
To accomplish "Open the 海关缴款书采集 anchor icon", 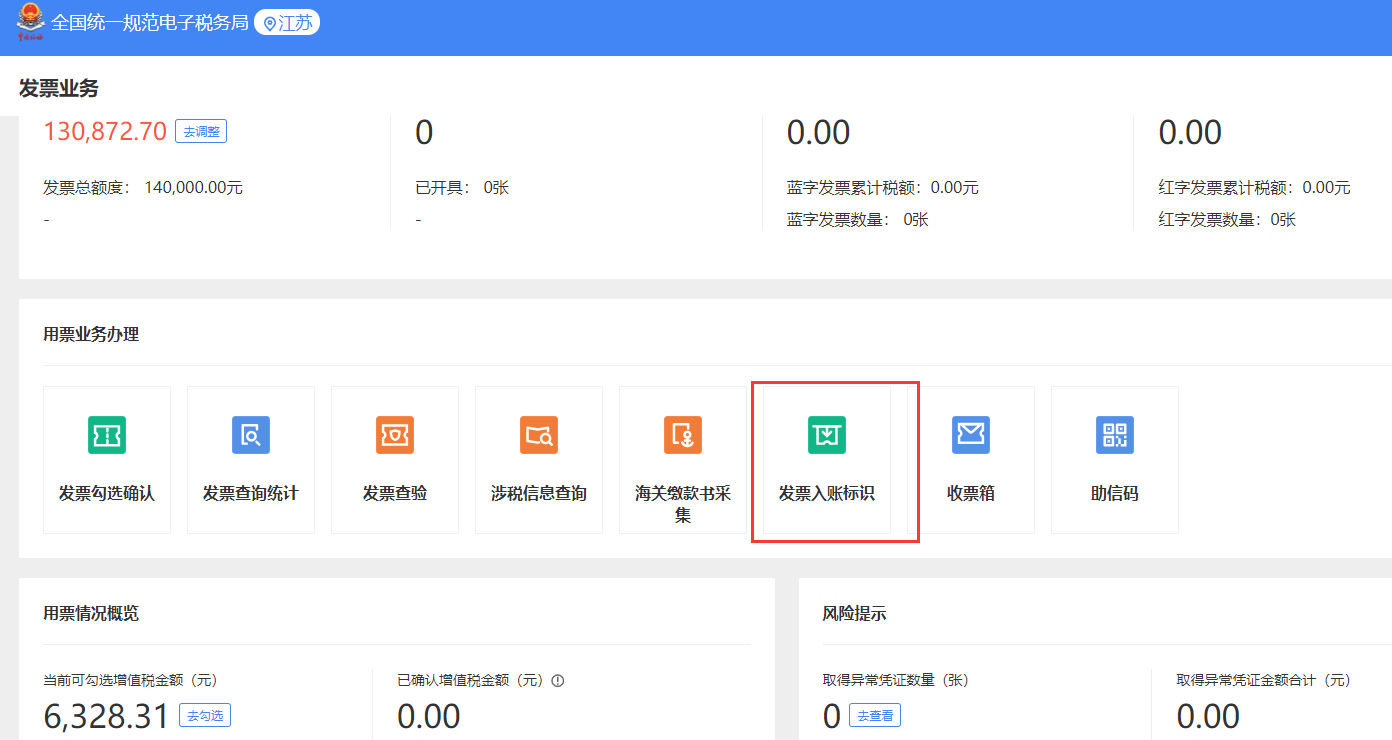I will (x=682, y=435).
